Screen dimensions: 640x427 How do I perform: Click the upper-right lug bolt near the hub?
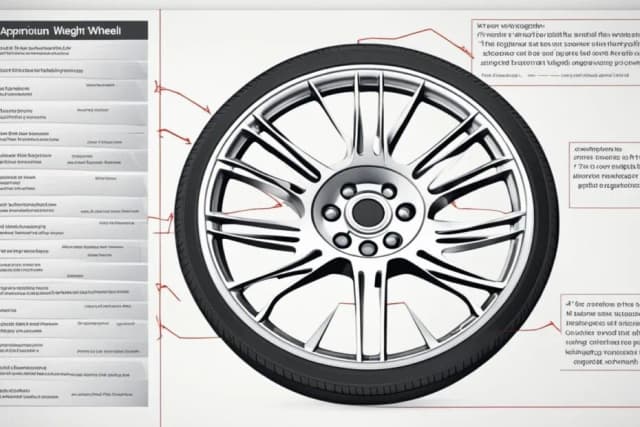coord(388,190)
